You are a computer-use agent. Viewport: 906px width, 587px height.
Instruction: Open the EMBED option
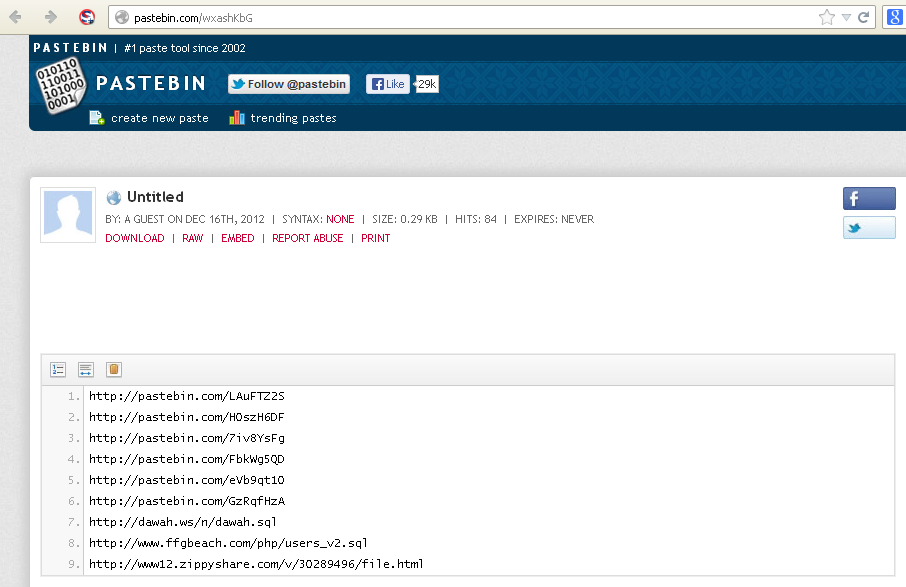pyautogui.click(x=237, y=238)
